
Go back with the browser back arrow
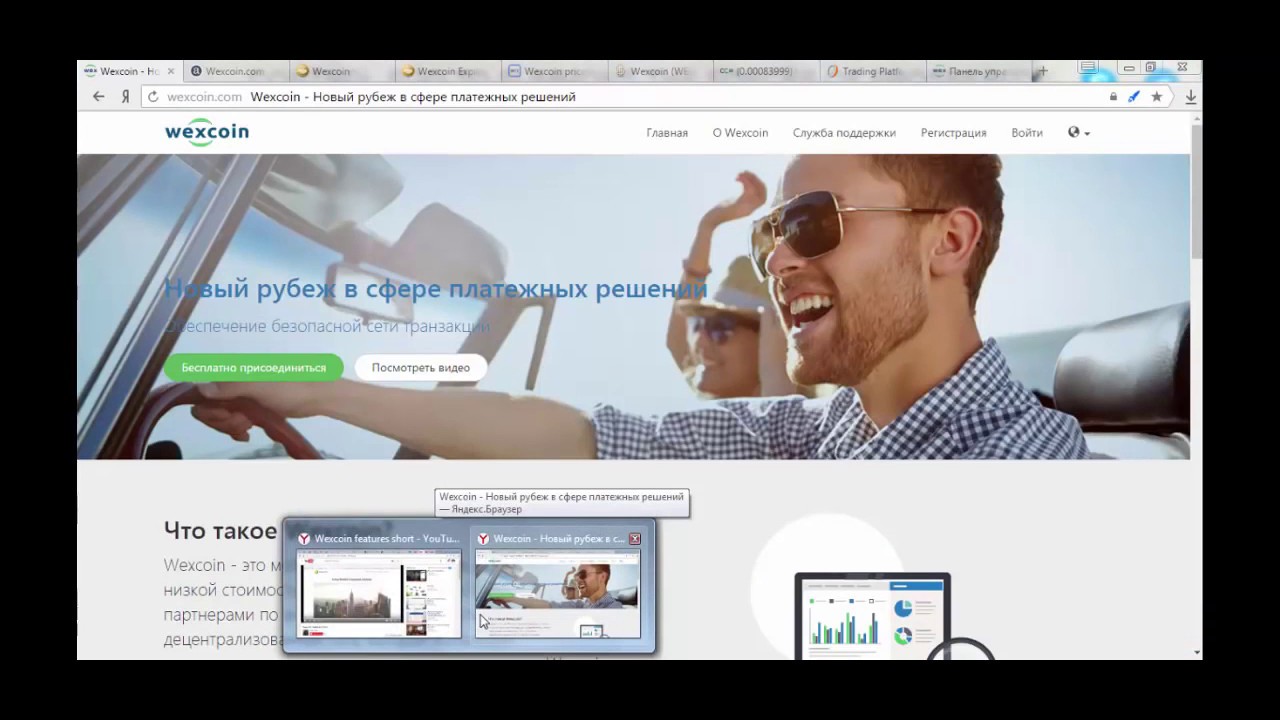pyautogui.click(x=98, y=97)
